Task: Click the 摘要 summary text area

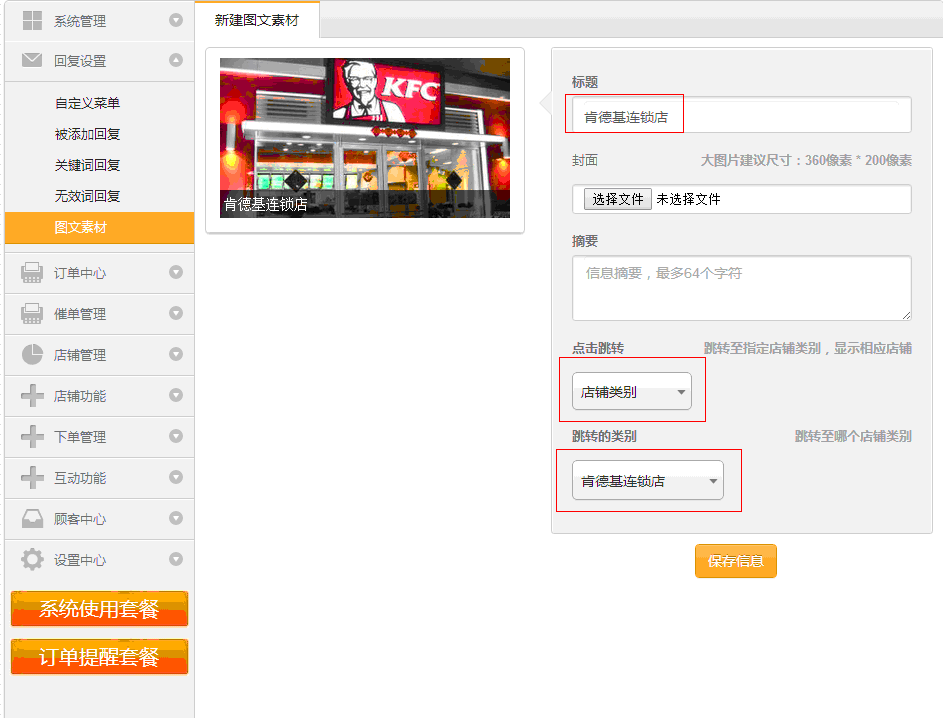Action: coord(742,288)
